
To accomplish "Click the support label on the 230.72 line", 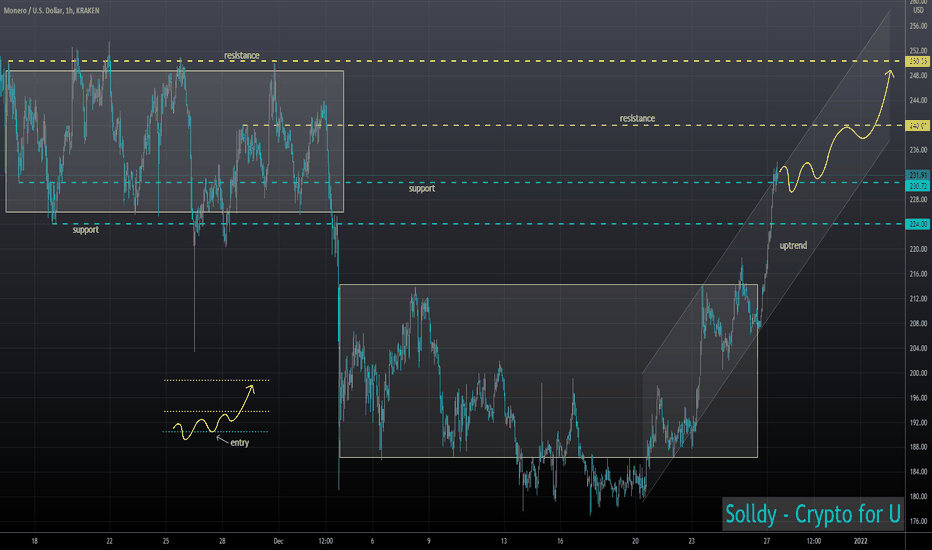I will pos(421,188).
